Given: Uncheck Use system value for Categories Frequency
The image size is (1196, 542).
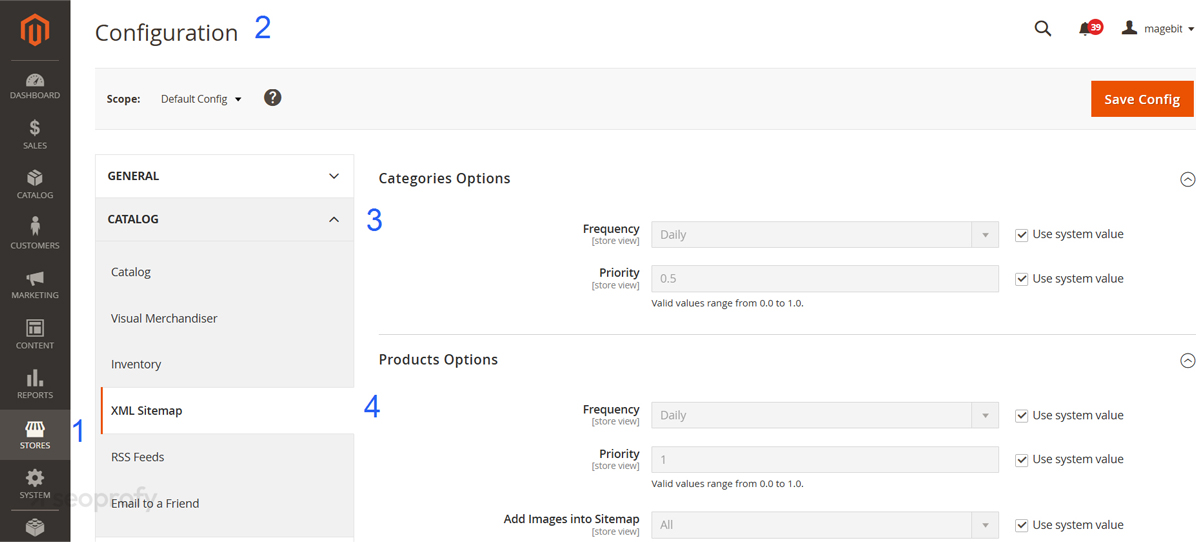Looking at the screenshot, I should (x=1022, y=235).
